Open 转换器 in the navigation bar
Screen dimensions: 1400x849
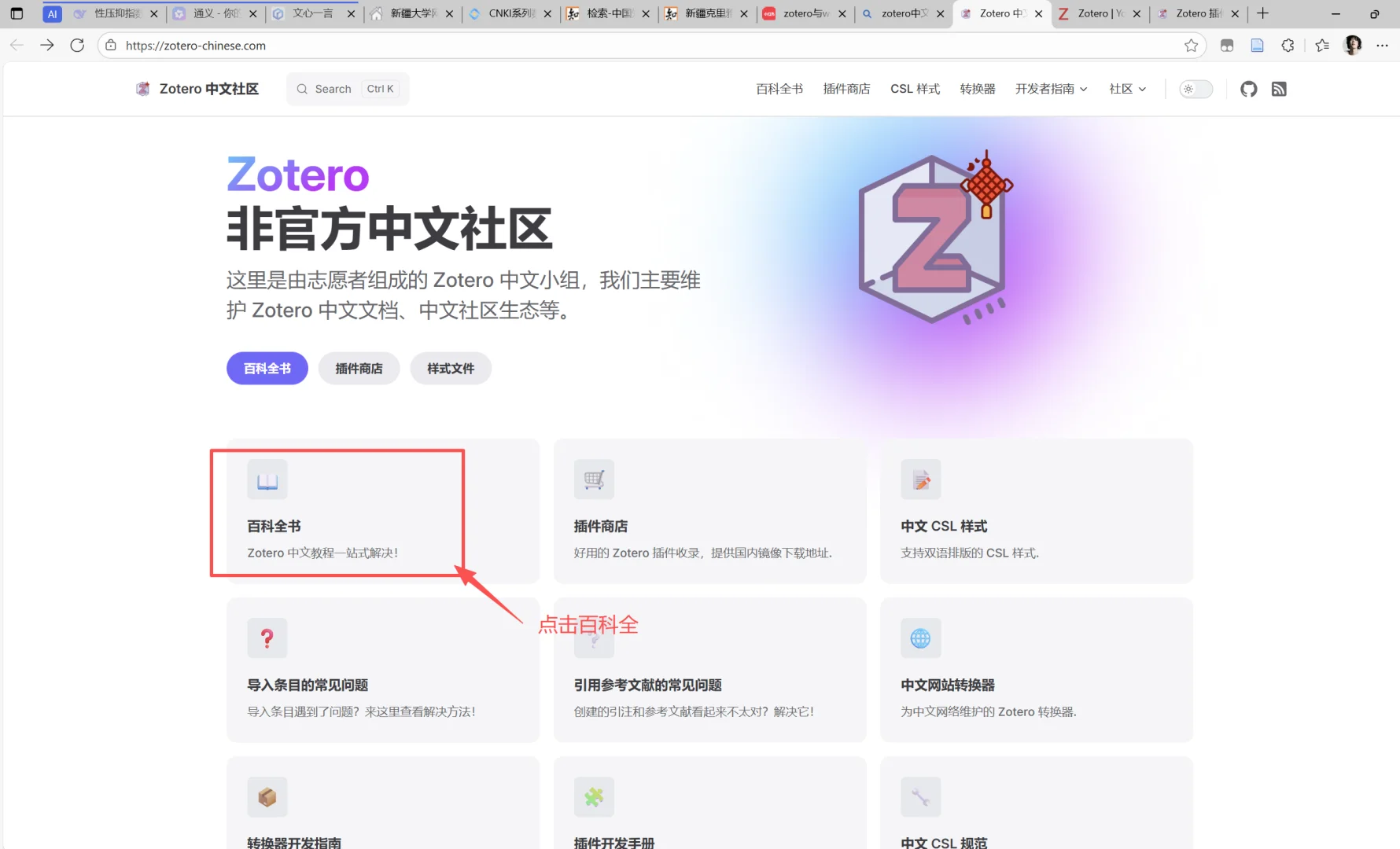click(x=978, y=89)
